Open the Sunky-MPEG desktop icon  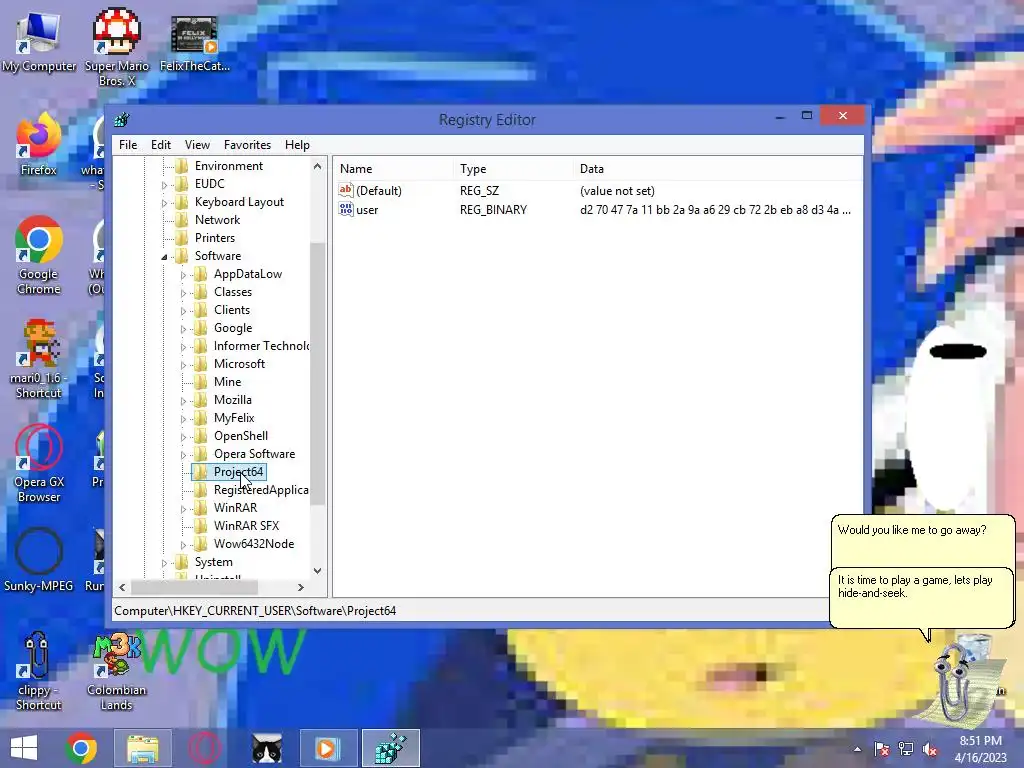coord(39,560)
